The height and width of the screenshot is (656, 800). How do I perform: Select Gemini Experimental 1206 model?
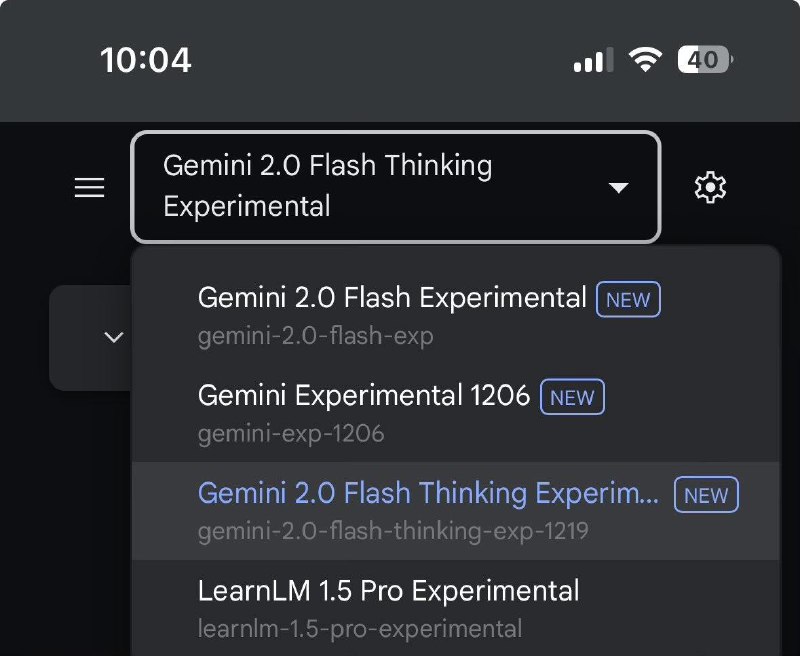point(364,395)
